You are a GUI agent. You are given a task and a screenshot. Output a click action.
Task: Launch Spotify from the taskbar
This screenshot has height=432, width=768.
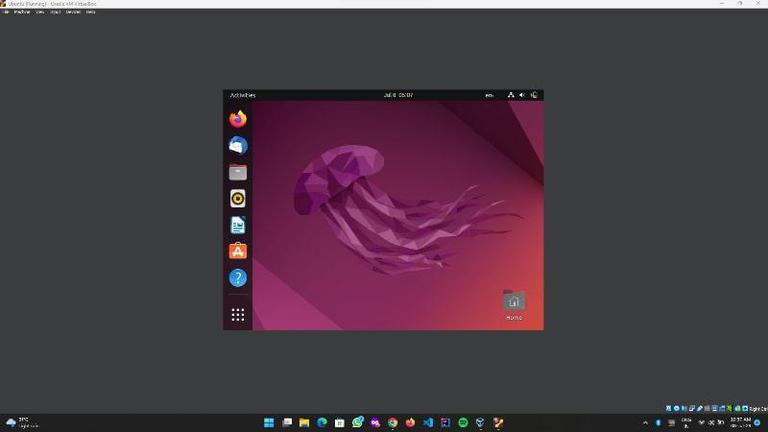(463, 422)
